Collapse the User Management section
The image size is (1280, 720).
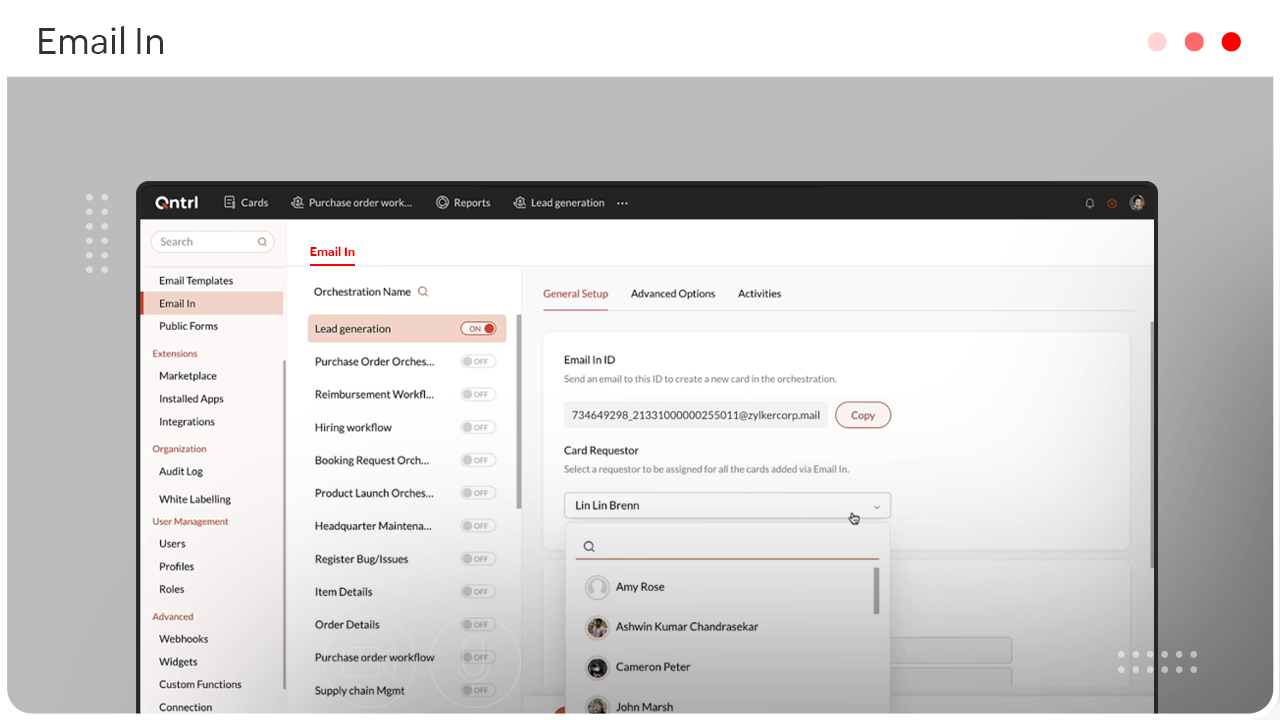[190, 521]
